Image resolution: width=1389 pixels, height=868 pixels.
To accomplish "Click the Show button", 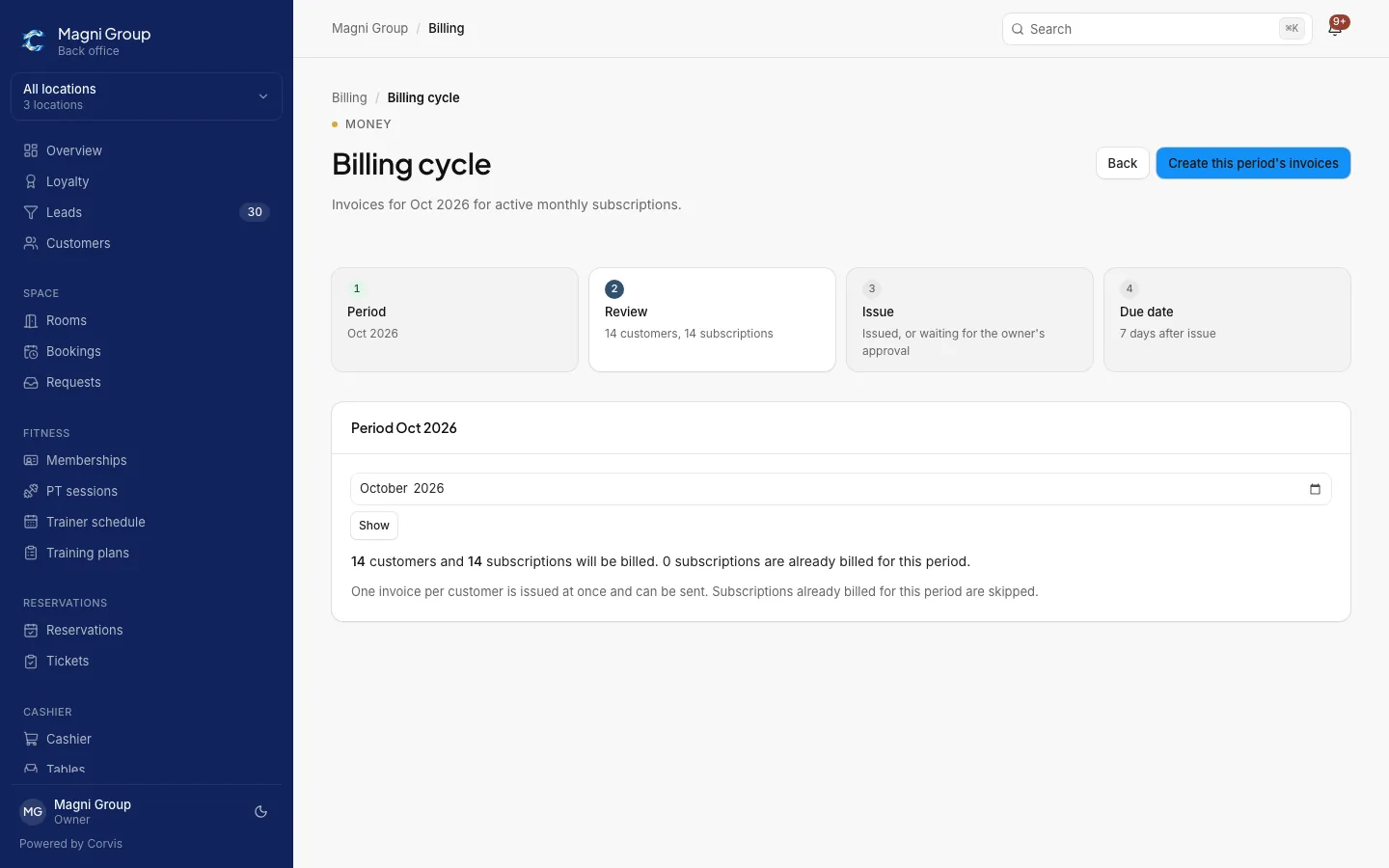I will pyautogui.click(x=374, y=526).
